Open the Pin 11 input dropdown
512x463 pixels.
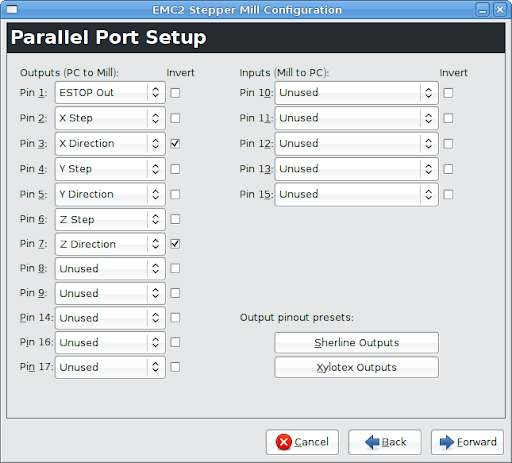356,118
